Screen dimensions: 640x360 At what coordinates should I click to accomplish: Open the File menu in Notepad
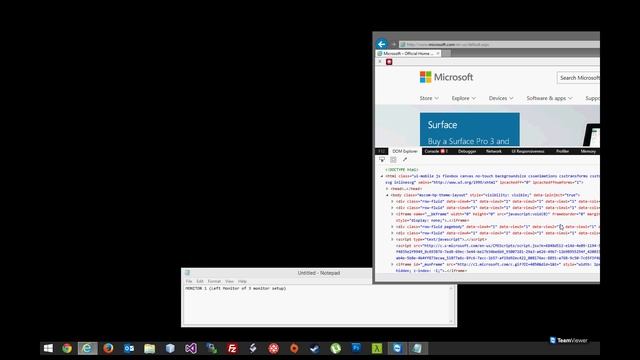(189, 281)
